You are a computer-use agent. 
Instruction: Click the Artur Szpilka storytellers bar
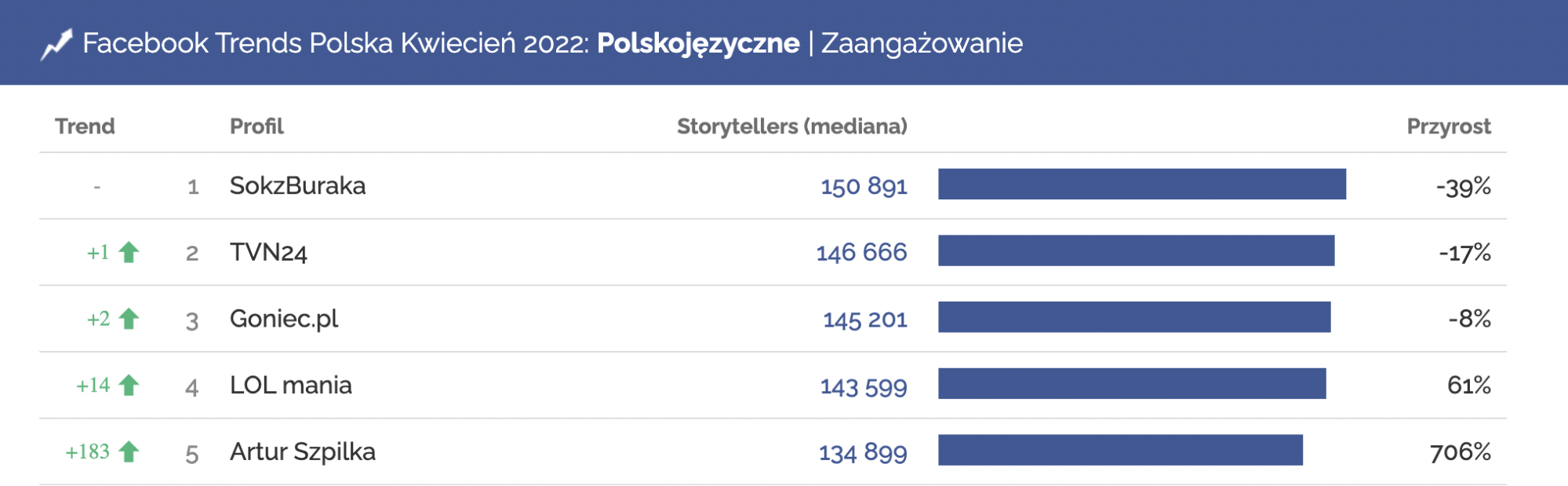point(1120,450)
